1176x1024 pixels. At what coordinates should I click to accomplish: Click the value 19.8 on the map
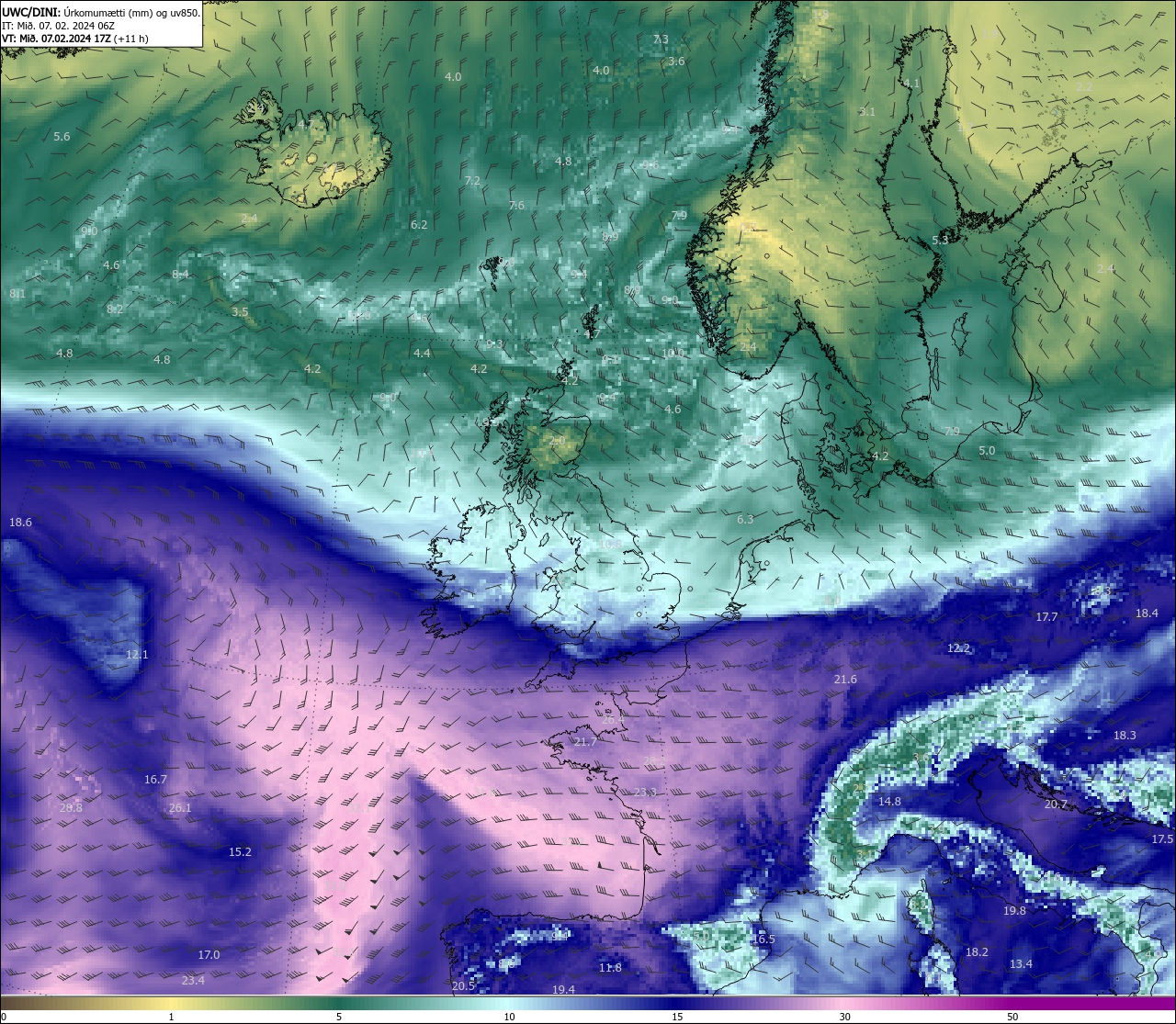point(1014,911)
